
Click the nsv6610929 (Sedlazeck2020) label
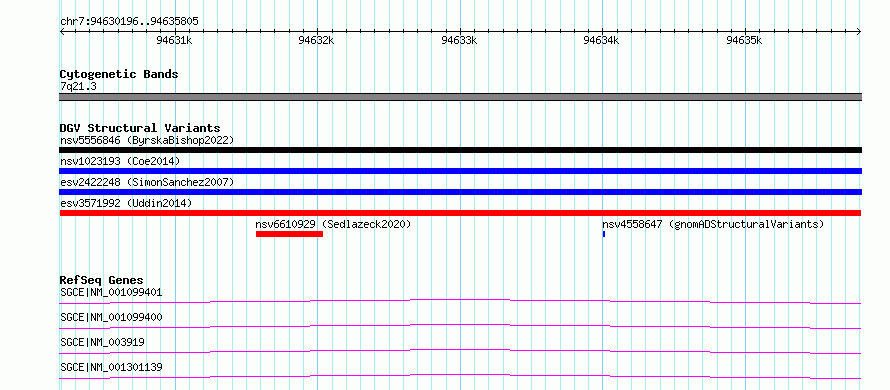(333, 224)
